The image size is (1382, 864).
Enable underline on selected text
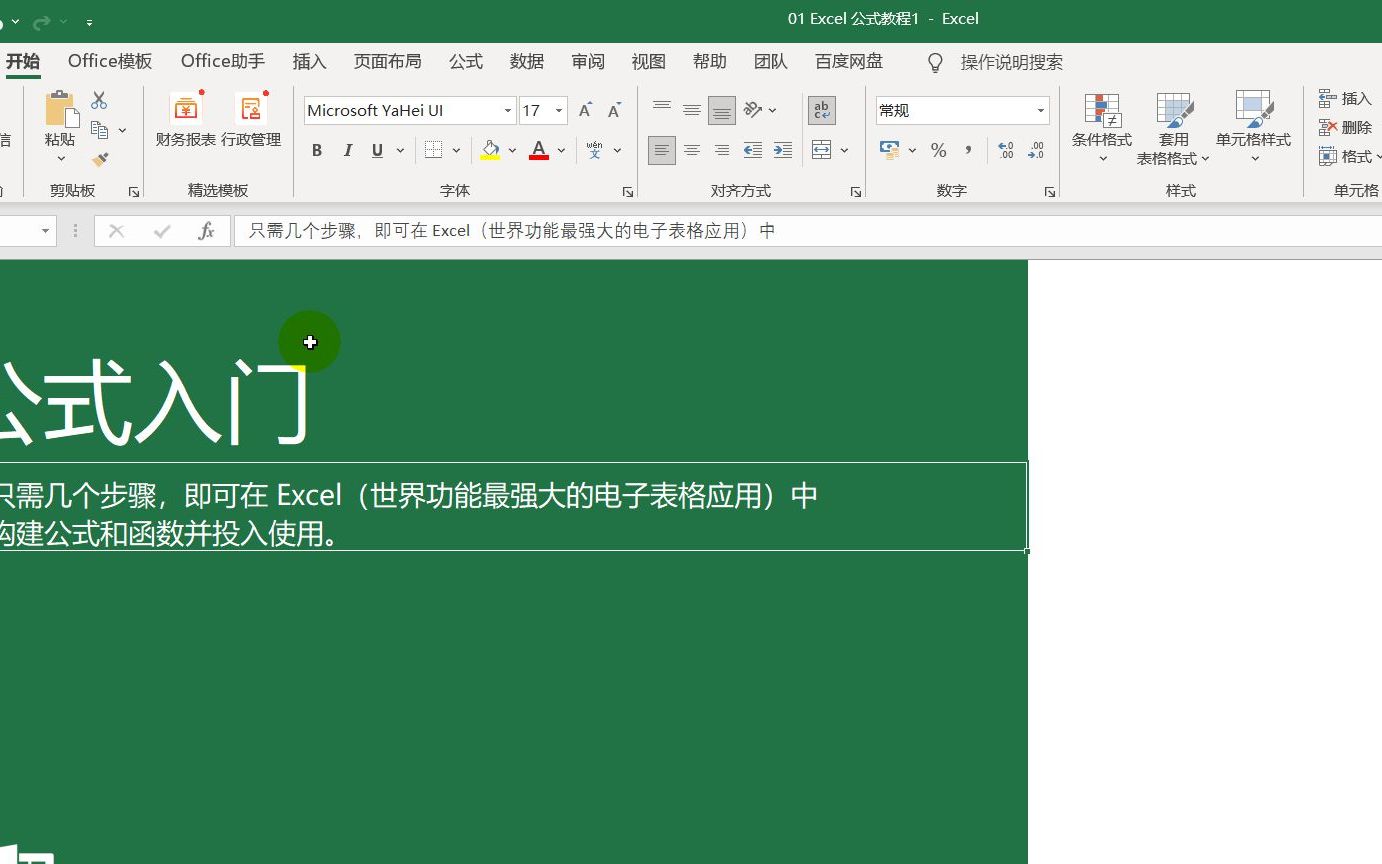click(376, 150)
